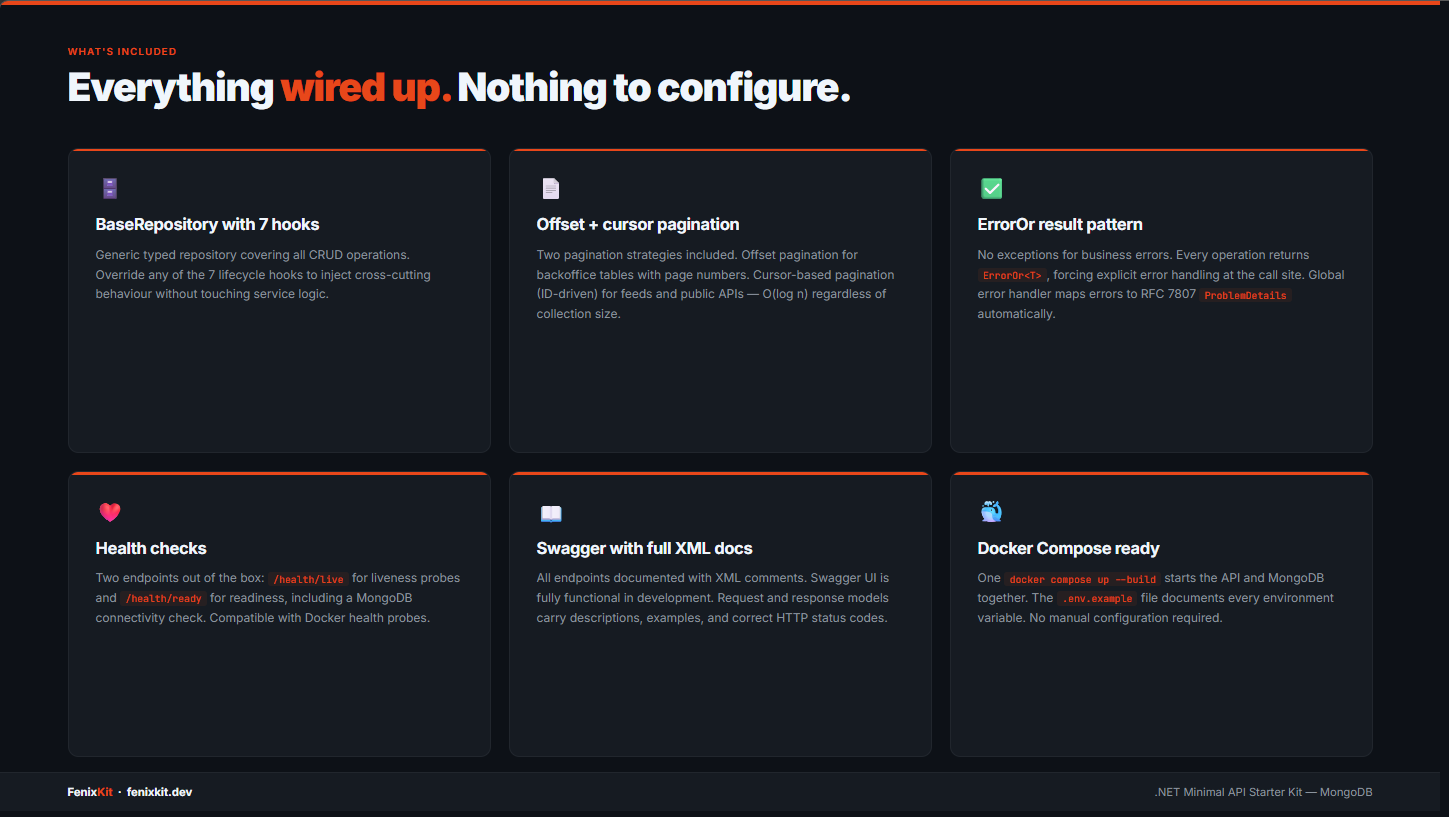
Task: Click the 'WHAT'S INCLUDED' section label
Action: point(122,51)
